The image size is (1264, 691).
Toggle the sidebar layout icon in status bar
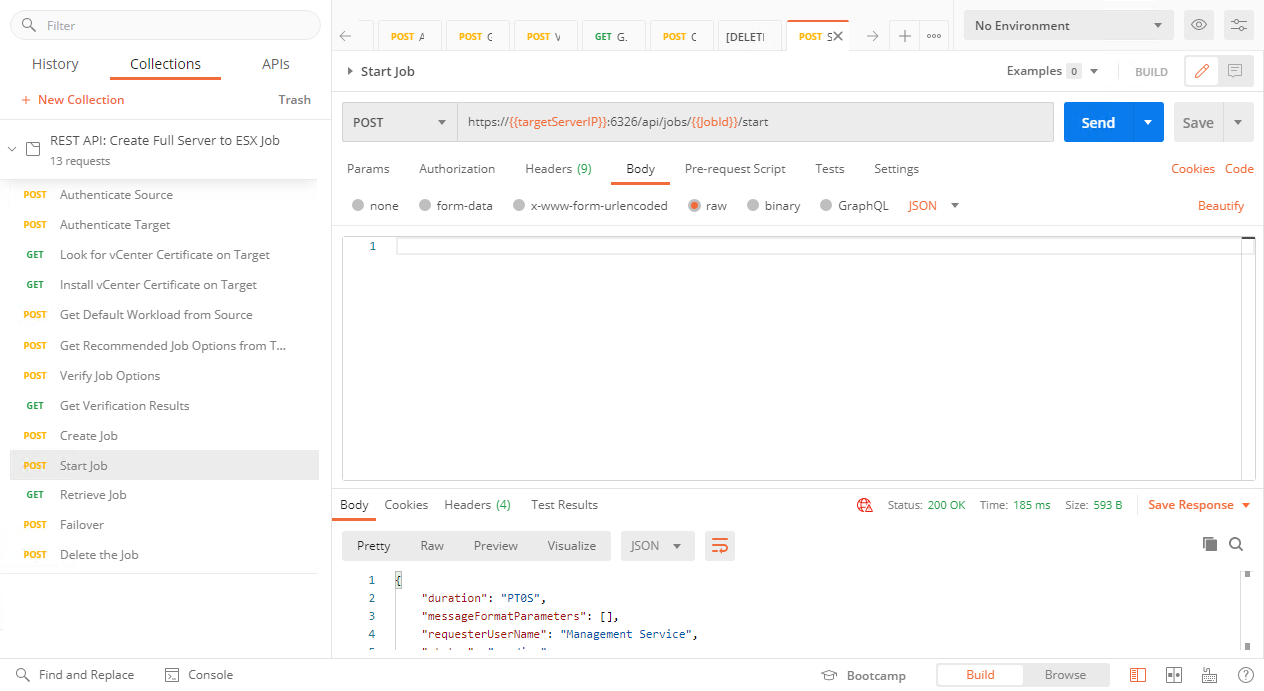click(1138, 675)
